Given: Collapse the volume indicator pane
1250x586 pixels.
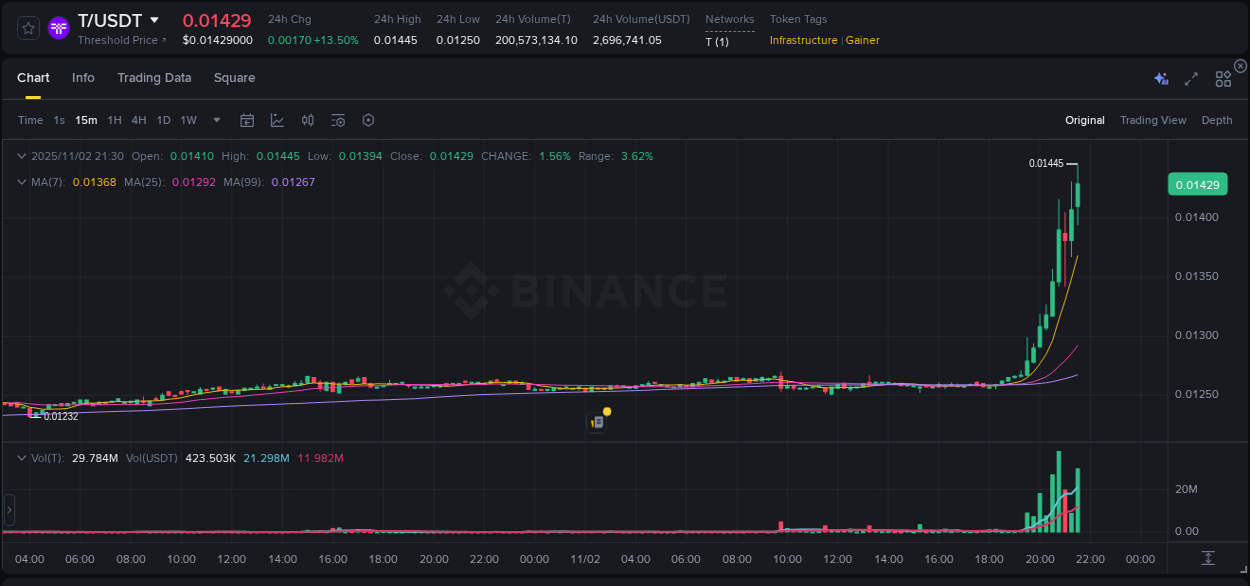Looking at the screenshot, I should [21, 456].
